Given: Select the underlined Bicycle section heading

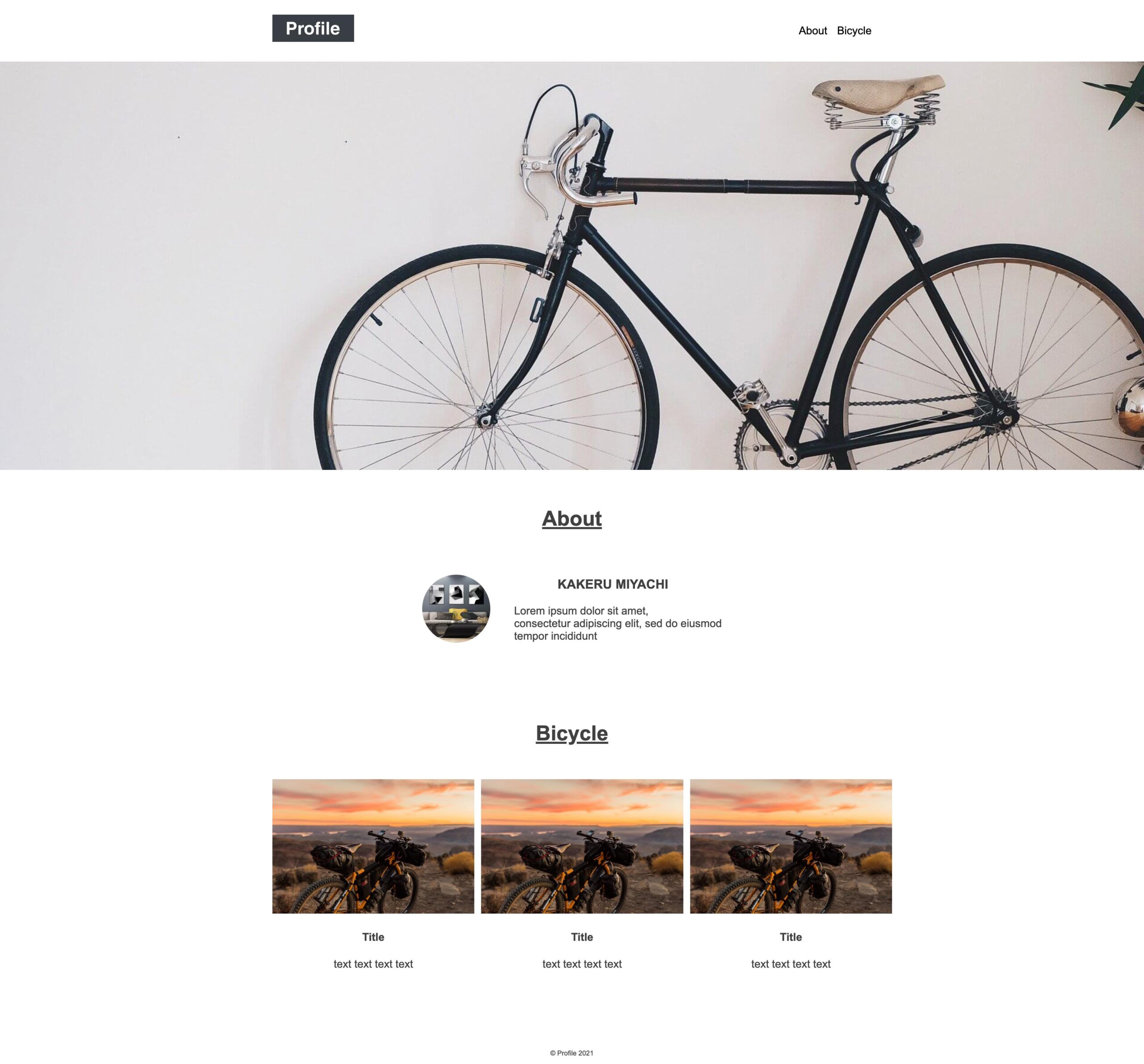Looking at the screenshot, I should pyautogui.click(x=572, y=733).
